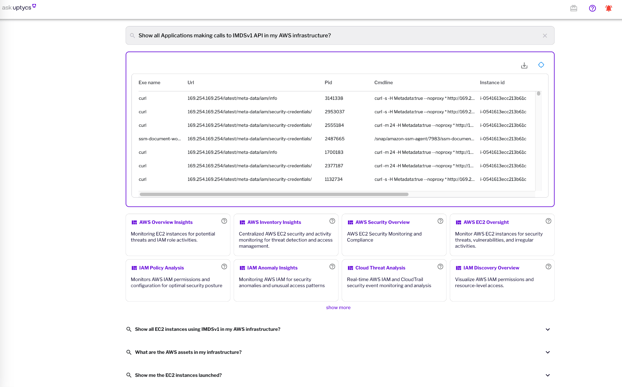The image size is (622, 387).
Task: Expand 'Show me the EC2 instances launched' question
Action: (x=548, y=376)
